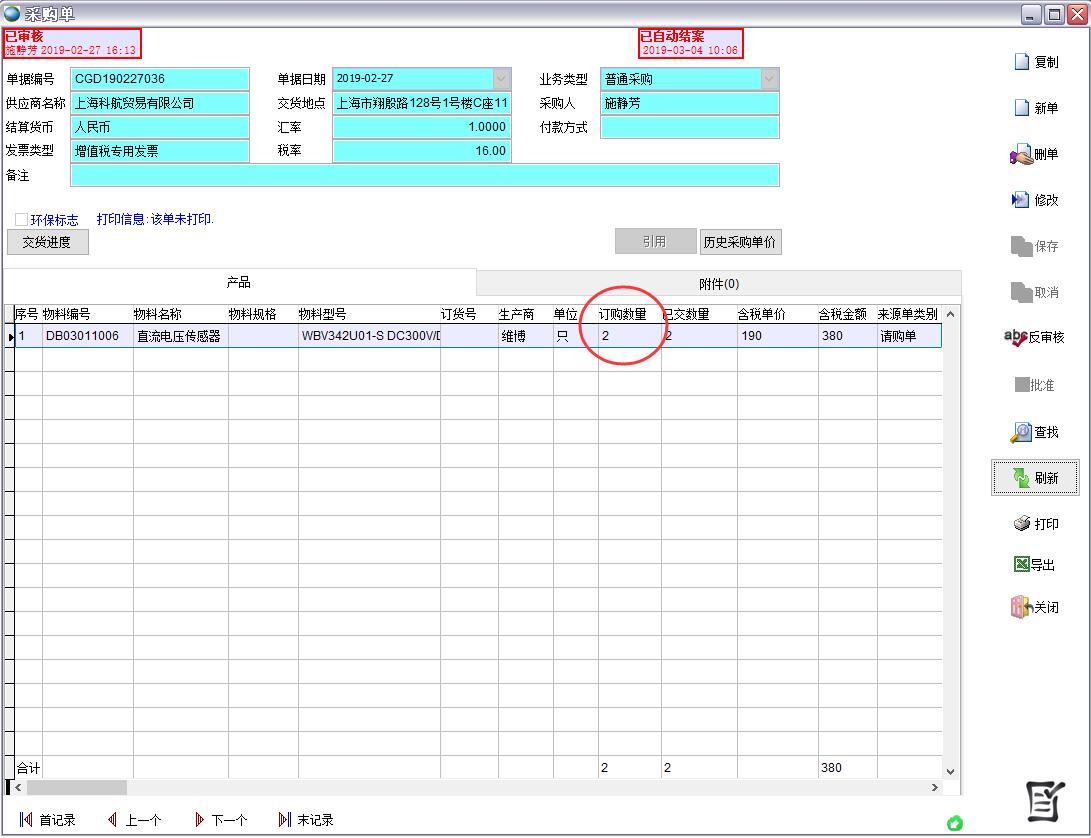Create a new order with 新单
This screenshot has width=1091, height=838.
pos(1021,108)
